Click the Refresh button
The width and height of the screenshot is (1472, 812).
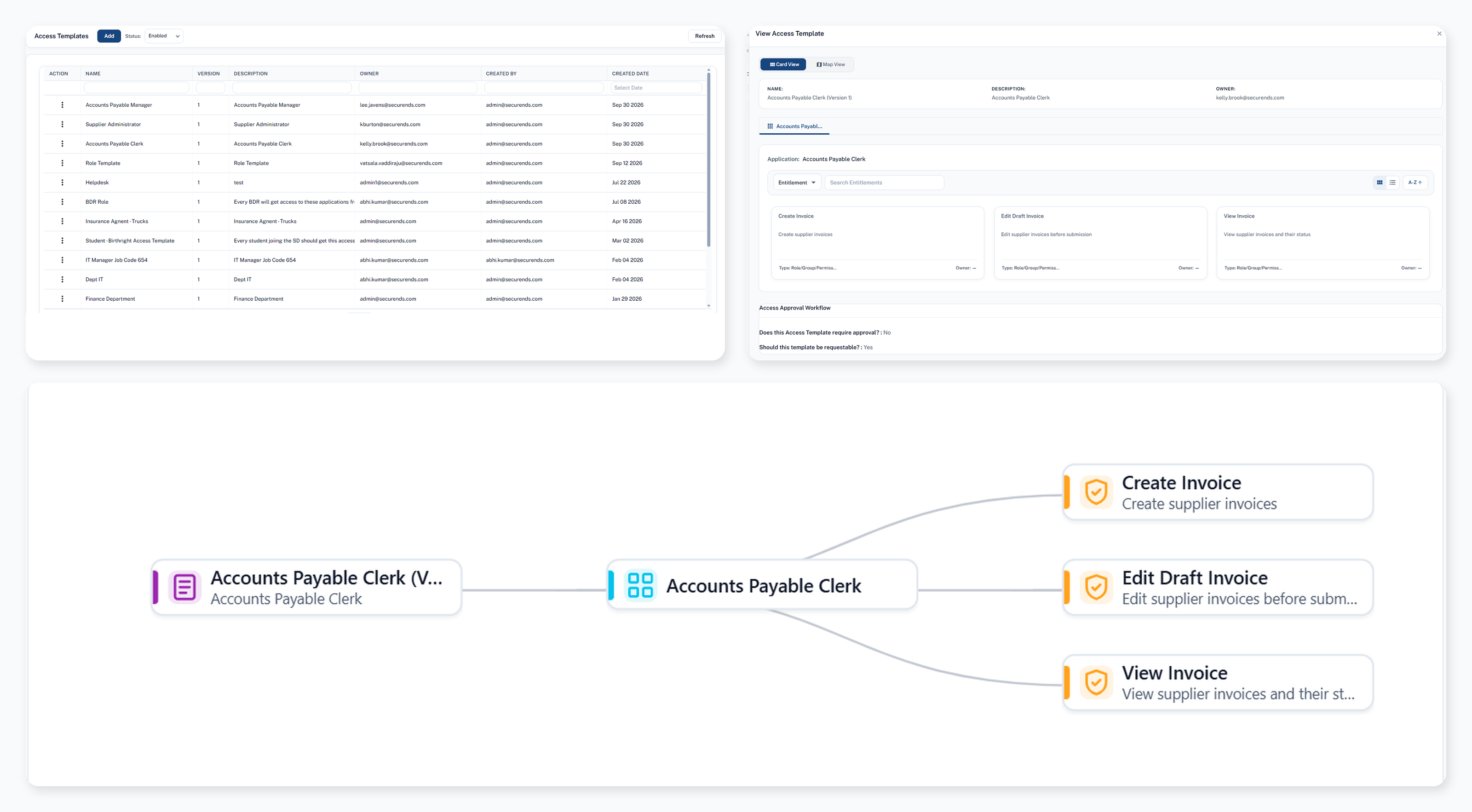[705, 36]
